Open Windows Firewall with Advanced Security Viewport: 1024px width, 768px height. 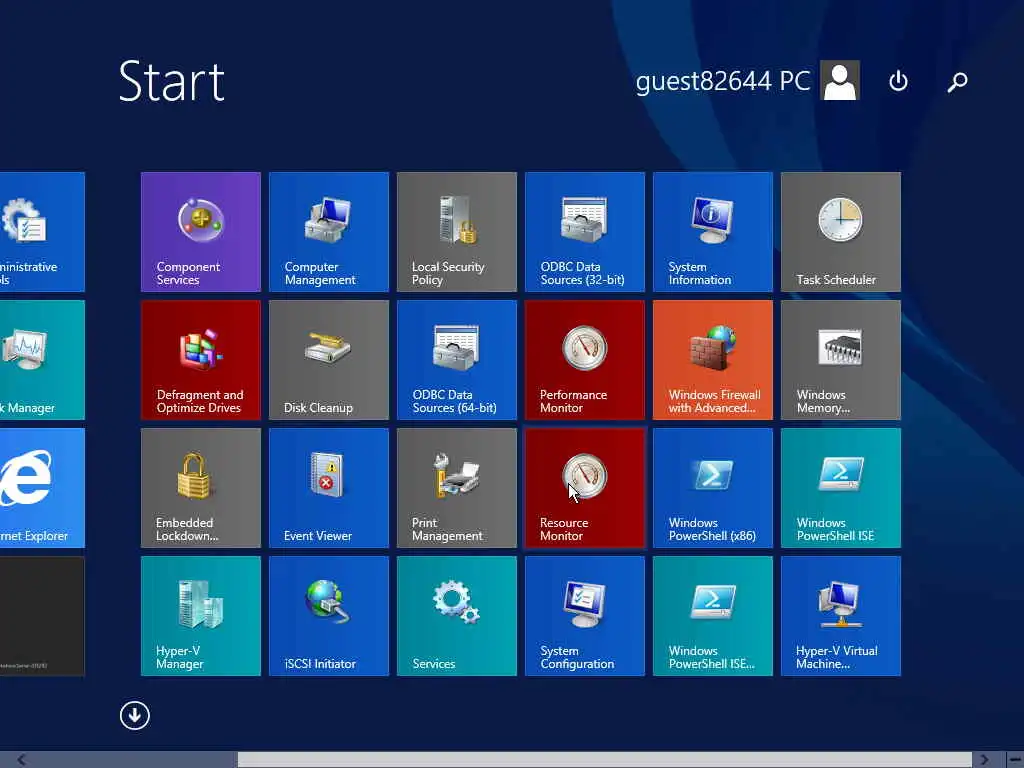click(712, 360)
